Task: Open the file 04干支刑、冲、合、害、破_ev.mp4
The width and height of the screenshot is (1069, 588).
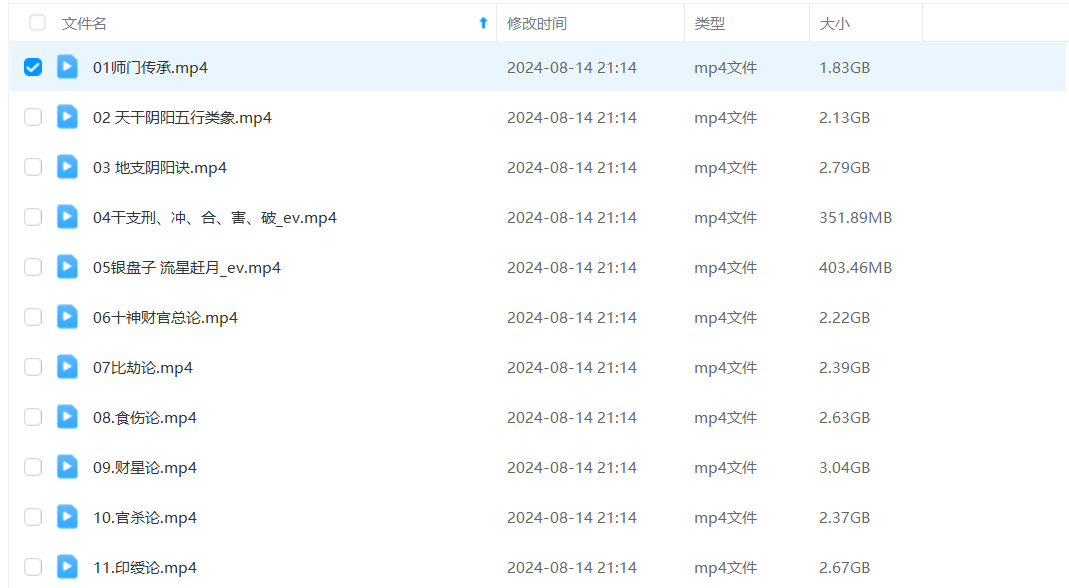Action: pos(214,217)
